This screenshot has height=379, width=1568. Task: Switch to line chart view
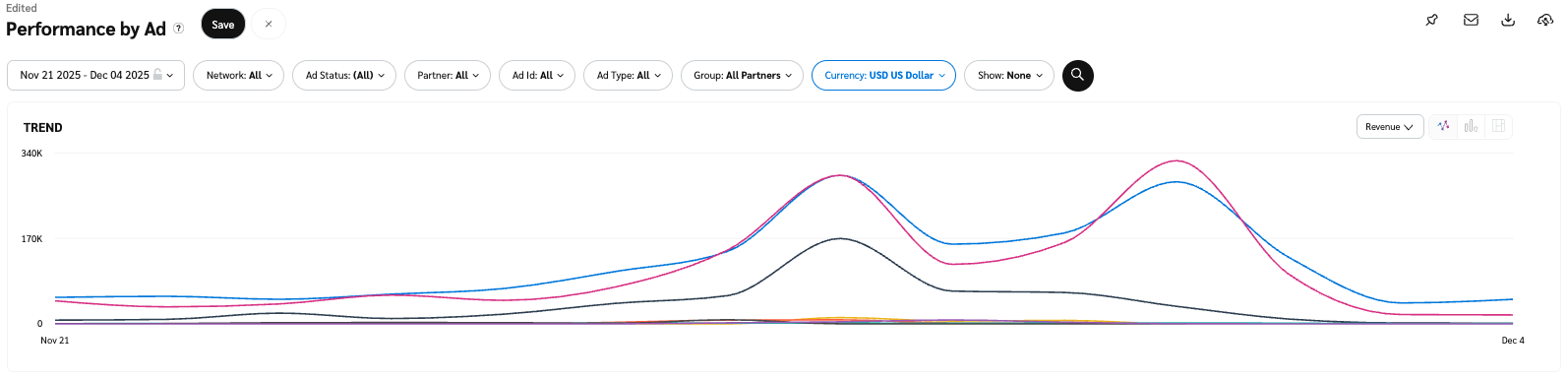coord(1443,126)
